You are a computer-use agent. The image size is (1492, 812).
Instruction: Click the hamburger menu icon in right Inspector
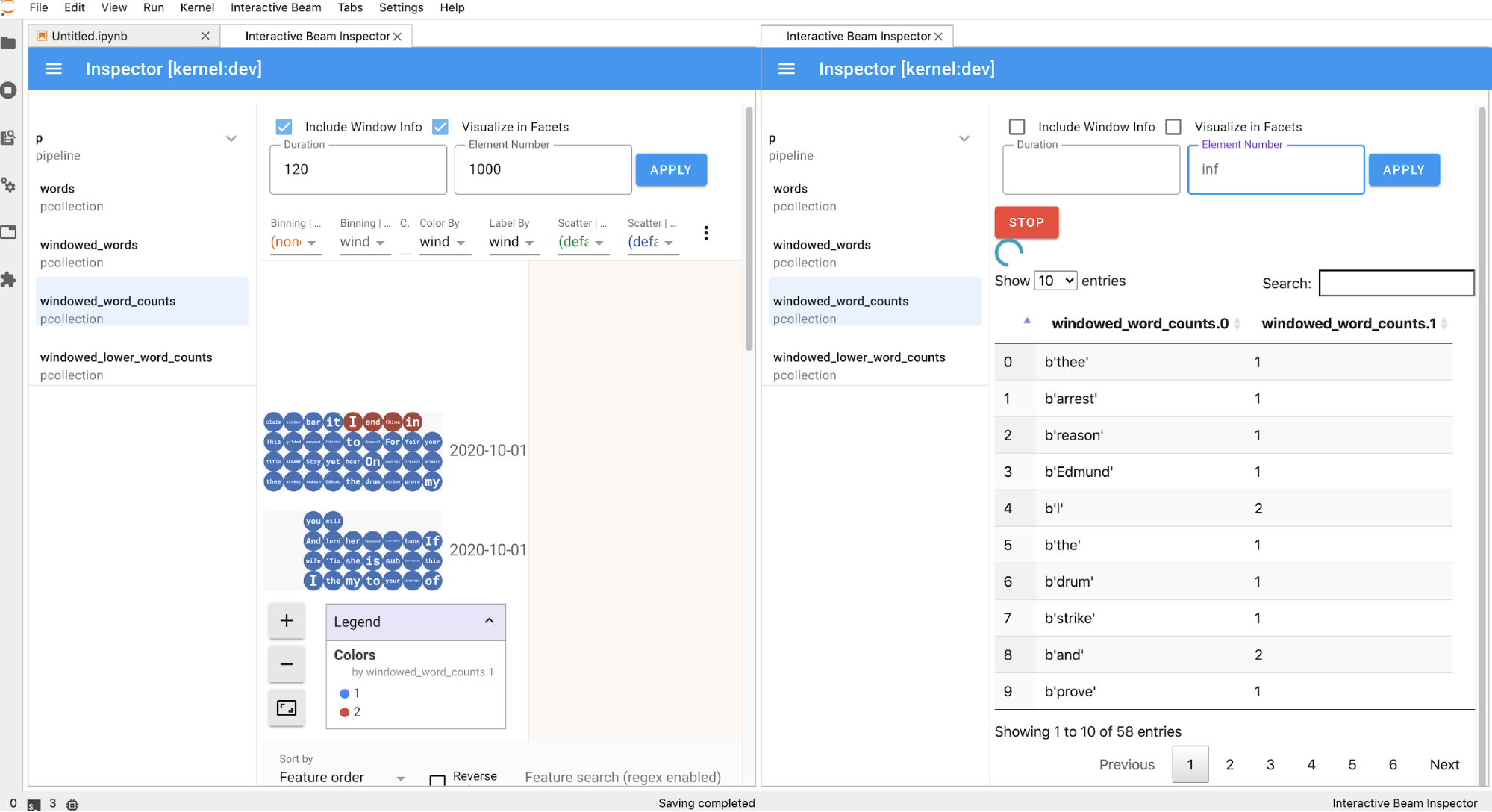[x=786, y=69]
